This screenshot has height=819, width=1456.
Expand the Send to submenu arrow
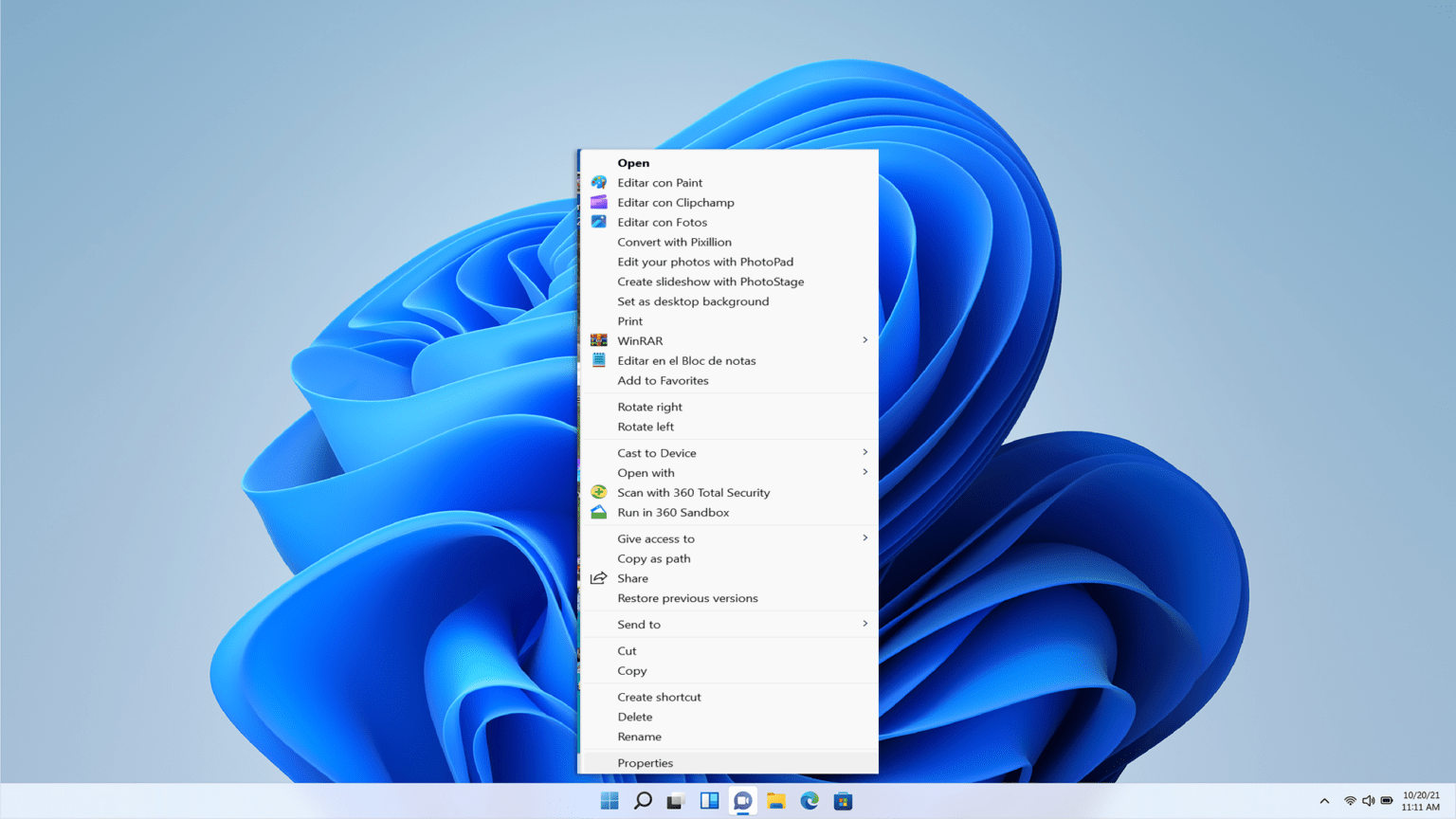point(864,624)
